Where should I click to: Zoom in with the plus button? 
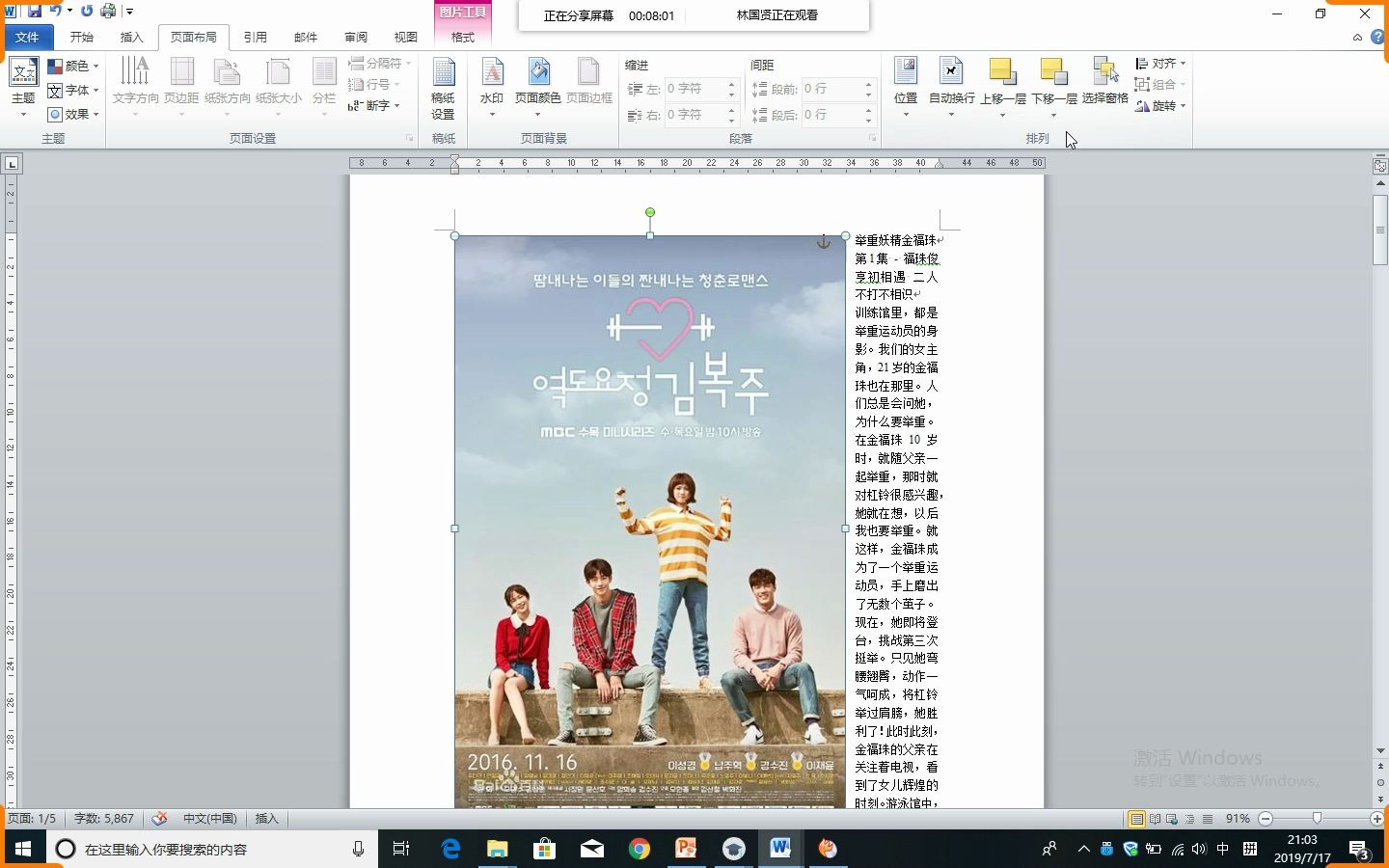coord(1376,819)
